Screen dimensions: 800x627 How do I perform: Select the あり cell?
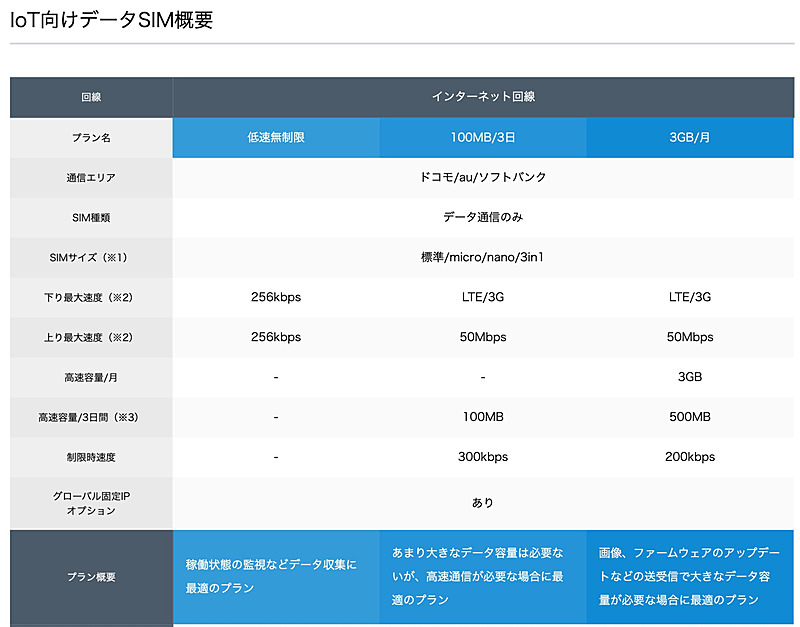click(x=483, y=503)
